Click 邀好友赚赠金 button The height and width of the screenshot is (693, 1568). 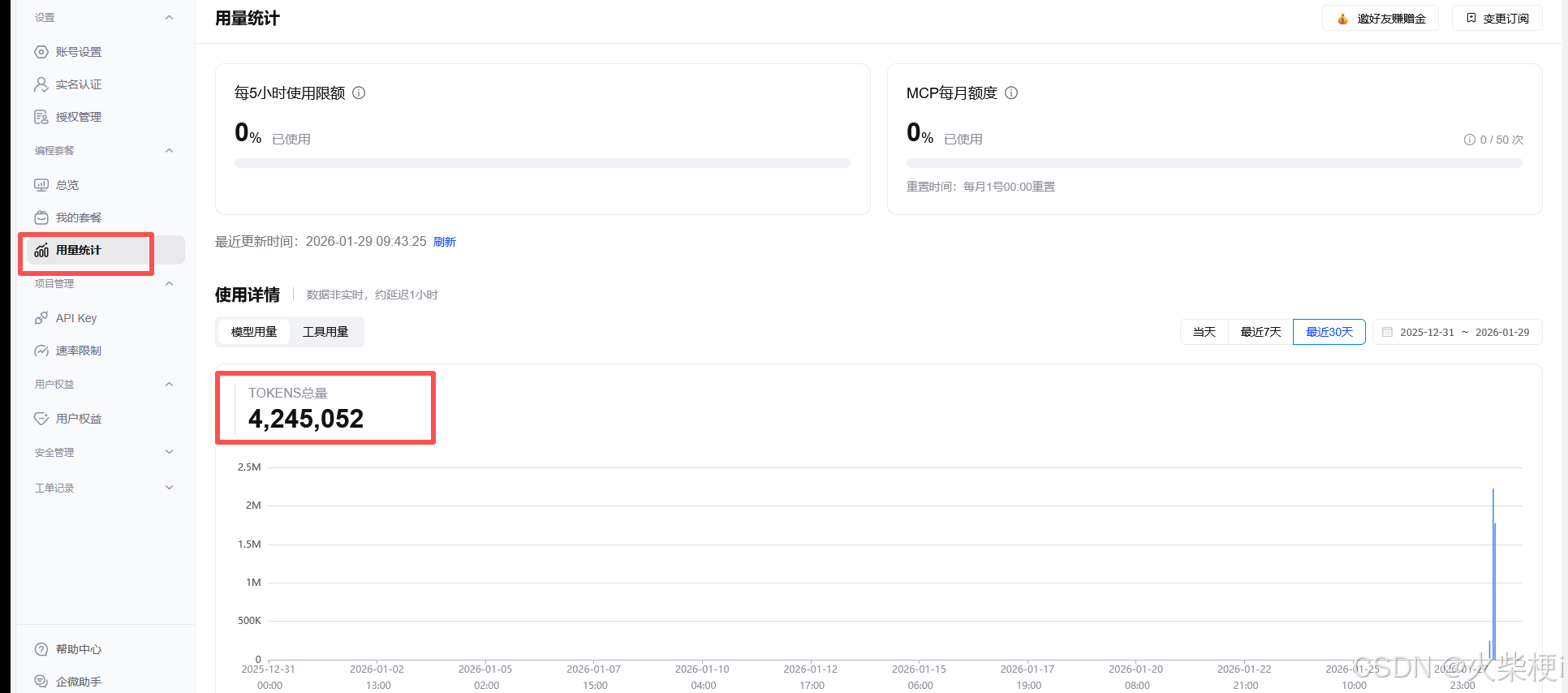pos(1381,19)
